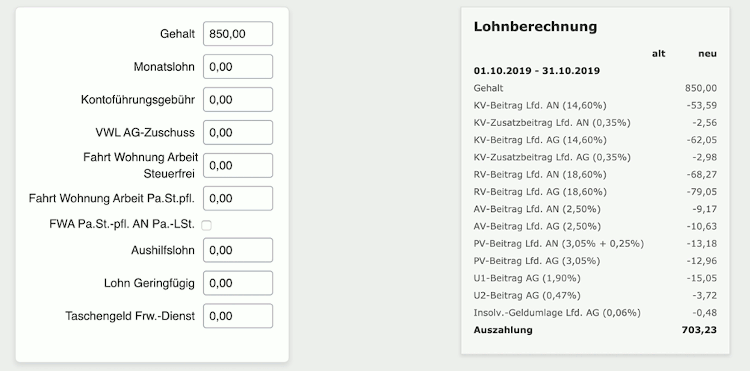
Task: Focus the Kontoführungsgebühr field
Action: pos(238,99)
